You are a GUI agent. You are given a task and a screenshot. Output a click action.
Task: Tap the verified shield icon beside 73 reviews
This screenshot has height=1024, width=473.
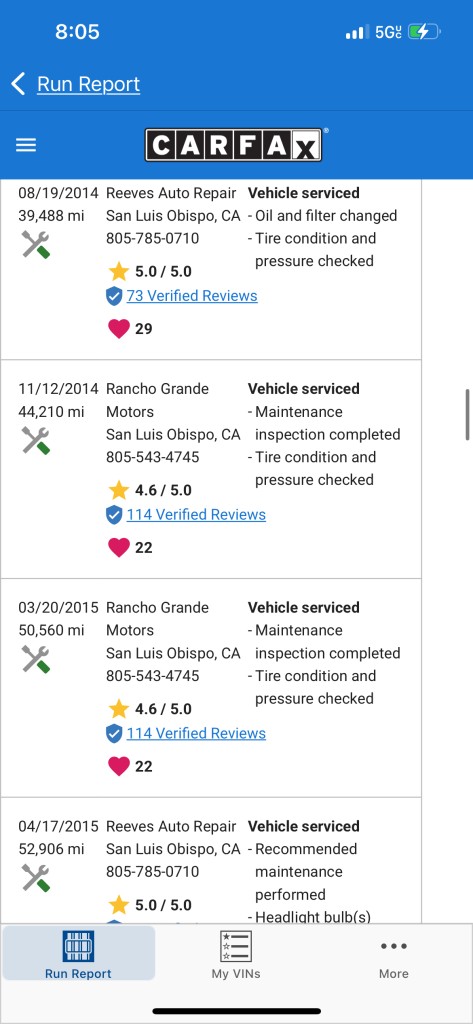tap(114, 296)
